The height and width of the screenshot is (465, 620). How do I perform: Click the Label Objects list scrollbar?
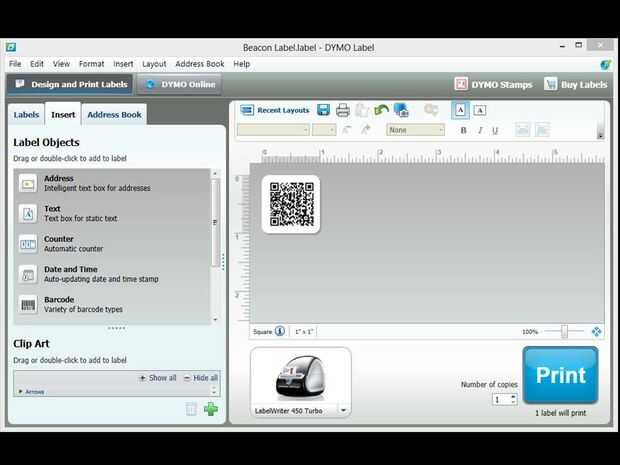pyautogui.click(x=215, y=222)
